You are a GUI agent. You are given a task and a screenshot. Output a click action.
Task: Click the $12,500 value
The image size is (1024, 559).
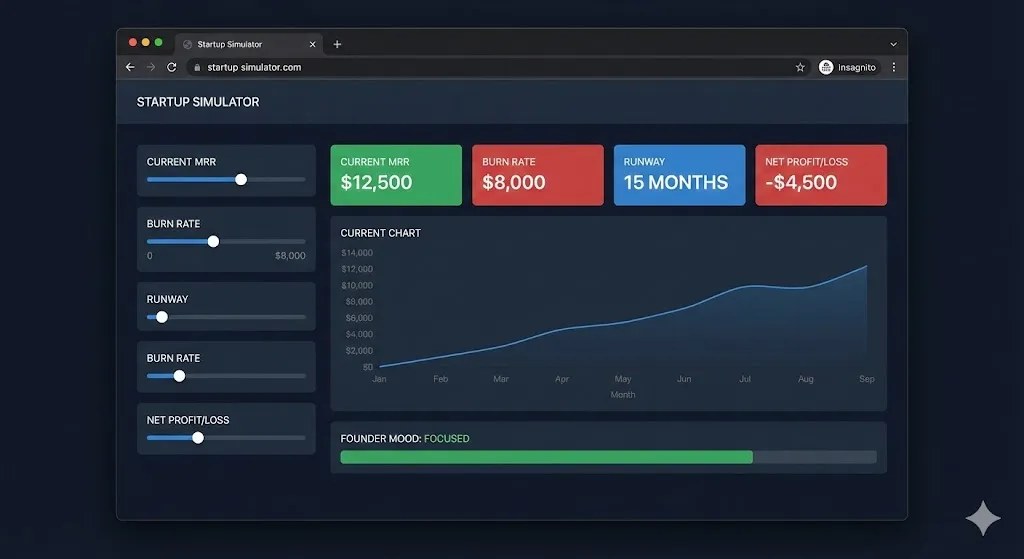376,182
